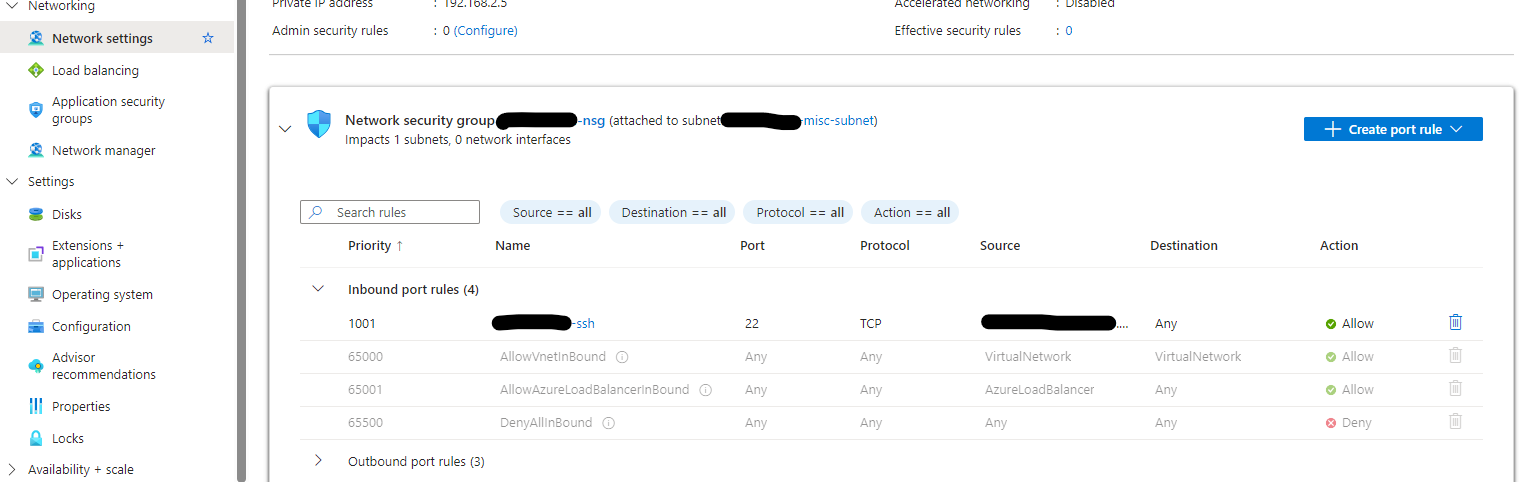Screen dimensions: 1519x482
Task: Open the Locks settings page
Action: pyautogui.click(x=68, y=438)
